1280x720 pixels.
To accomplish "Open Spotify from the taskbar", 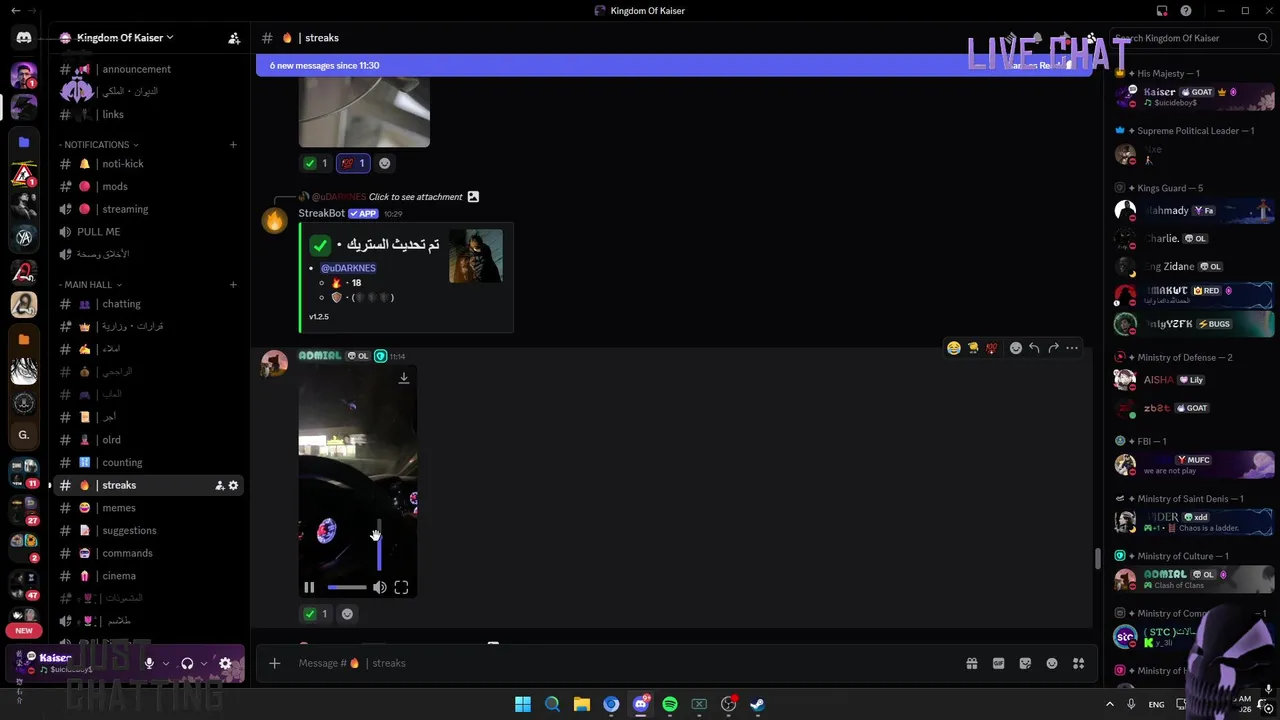I will point(670,704).
